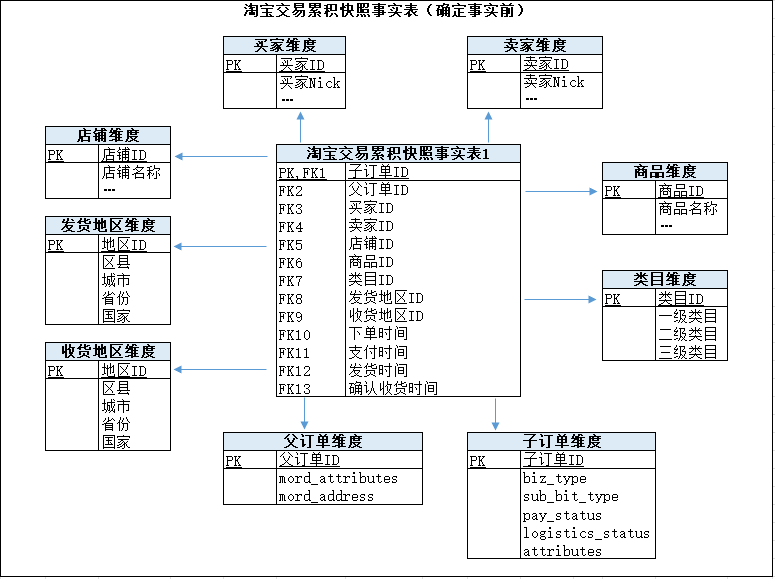Click the diagram title 淘宝交易累积快照事实表（确定事实前）

[x=384, y=10]
